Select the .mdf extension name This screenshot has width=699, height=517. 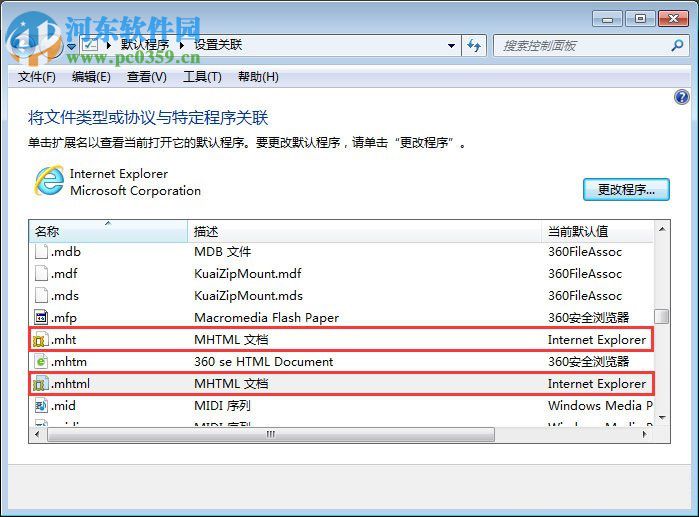64,274
